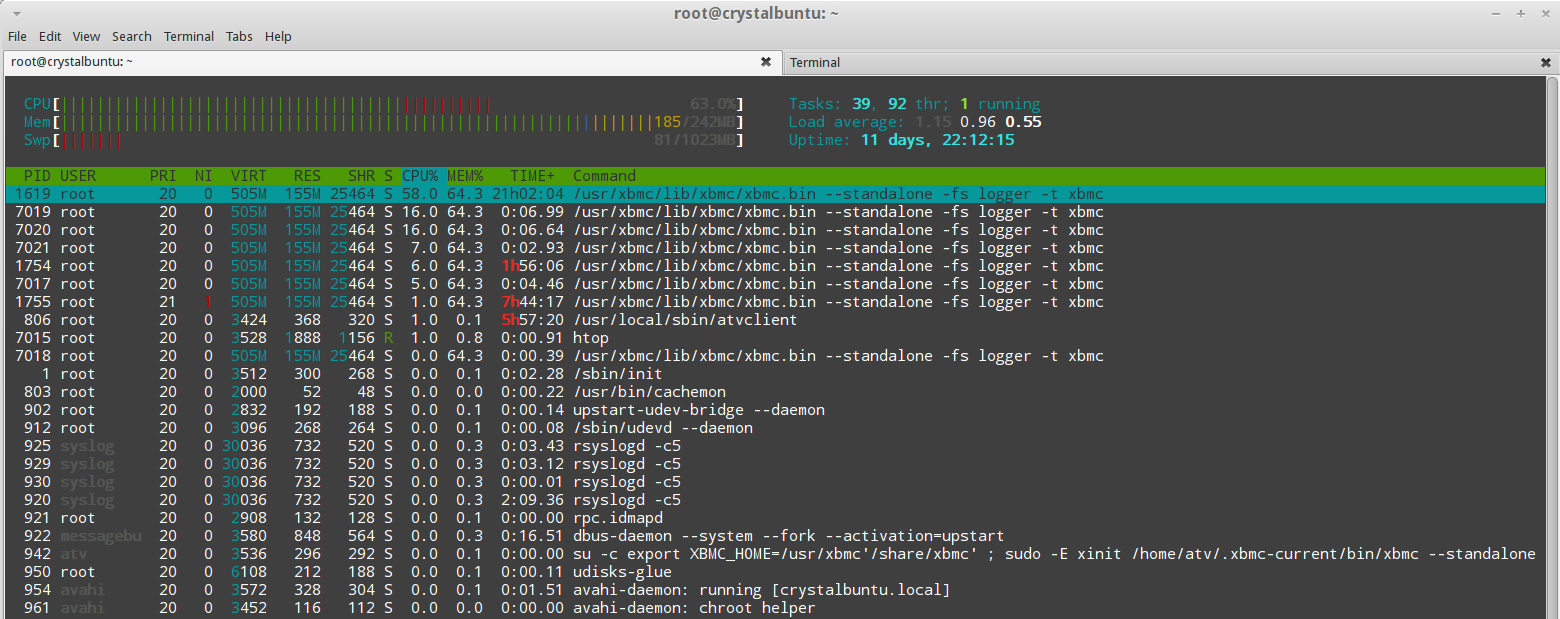Sort by CPU% column header
Image resolution: width=1560 pixels, height=619 pixels.
[x=420, y=176]
